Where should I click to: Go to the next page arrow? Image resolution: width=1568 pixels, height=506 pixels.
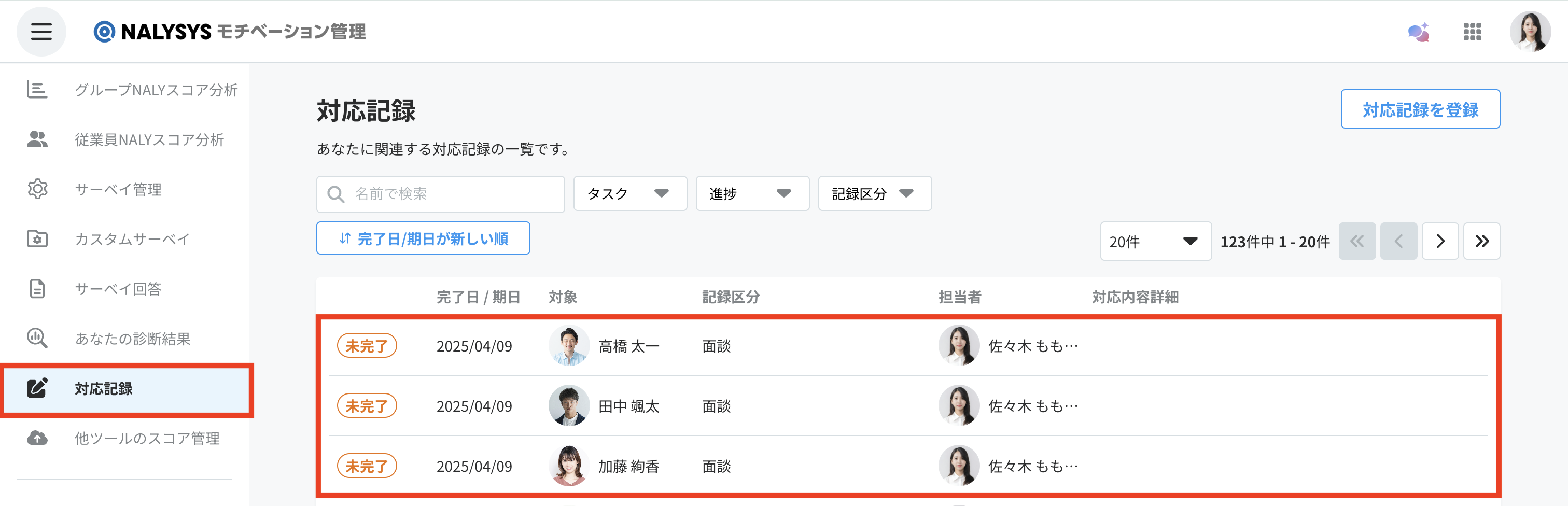coord(1439,242)
